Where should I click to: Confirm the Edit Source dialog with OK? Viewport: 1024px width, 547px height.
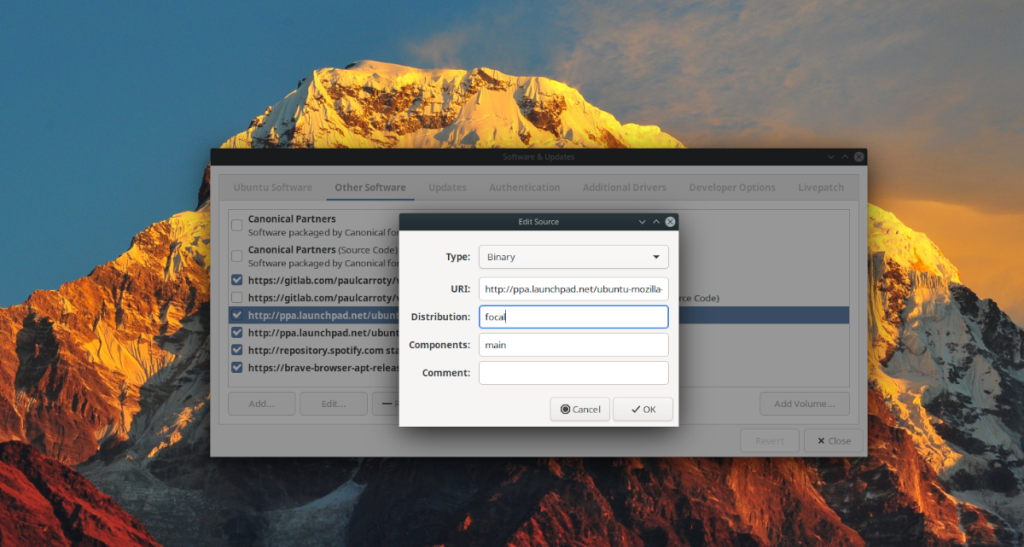click(643, 409)
